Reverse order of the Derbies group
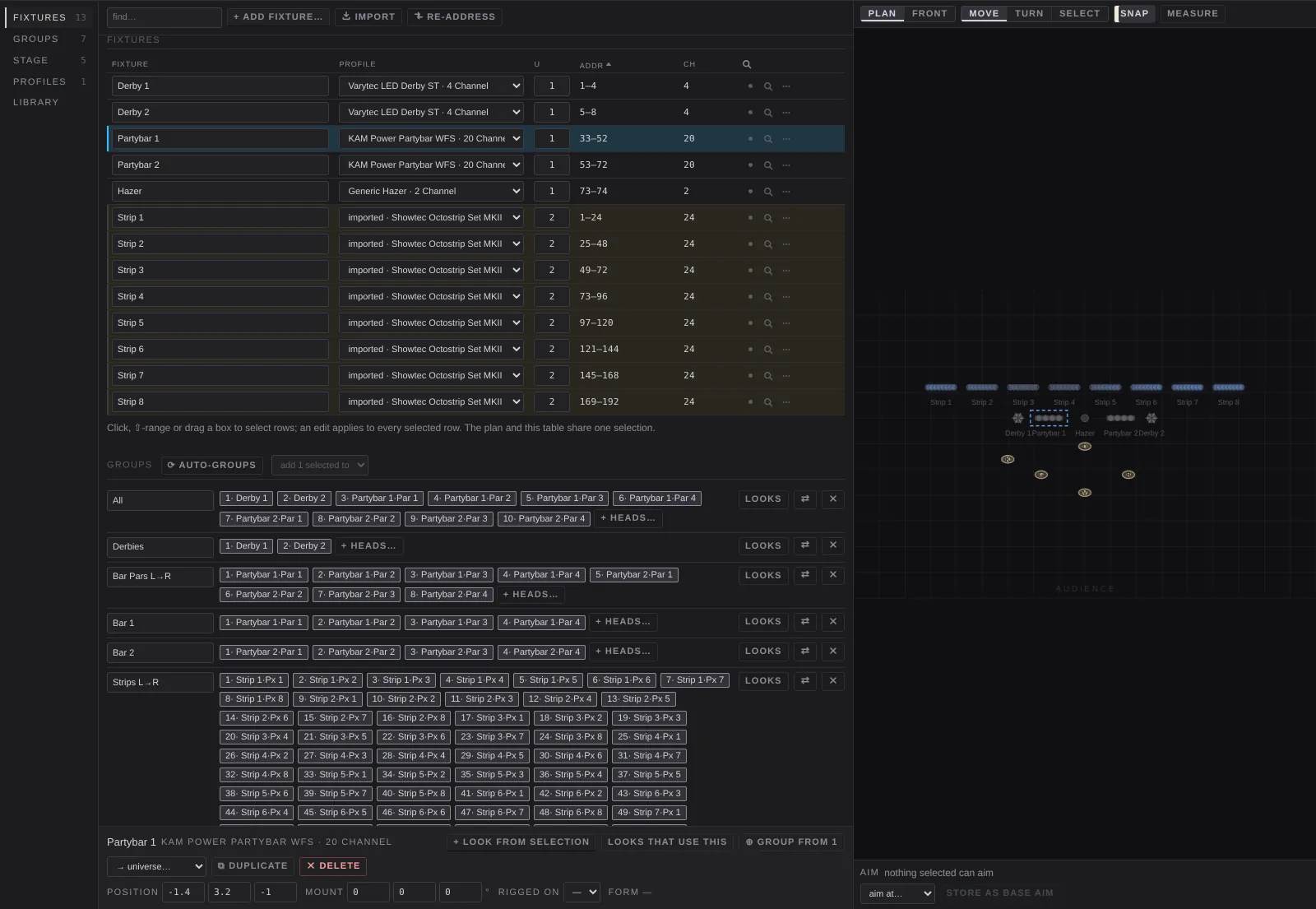This screenshot has height=909, width=1316. (805, 545)
